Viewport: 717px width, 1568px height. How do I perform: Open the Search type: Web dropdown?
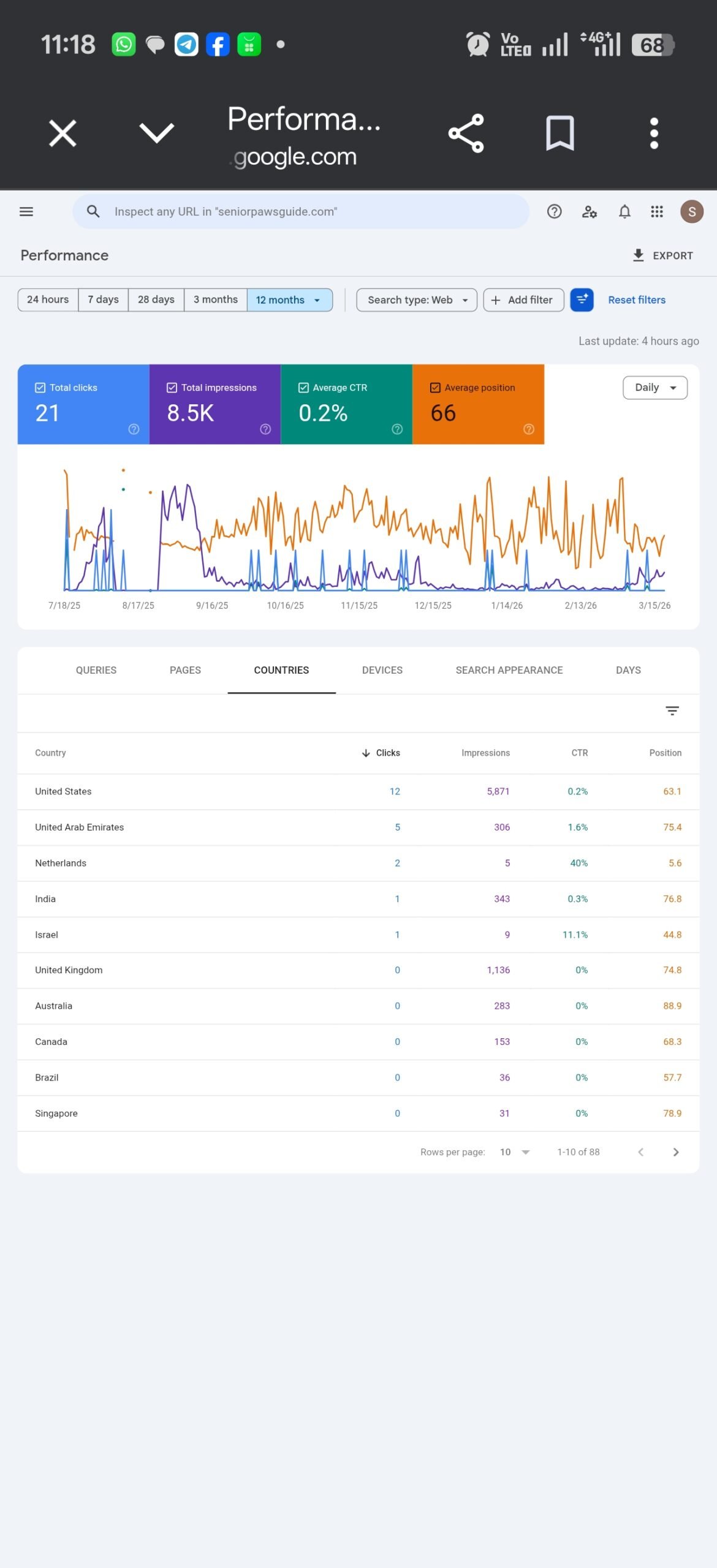tap(416, 300)
